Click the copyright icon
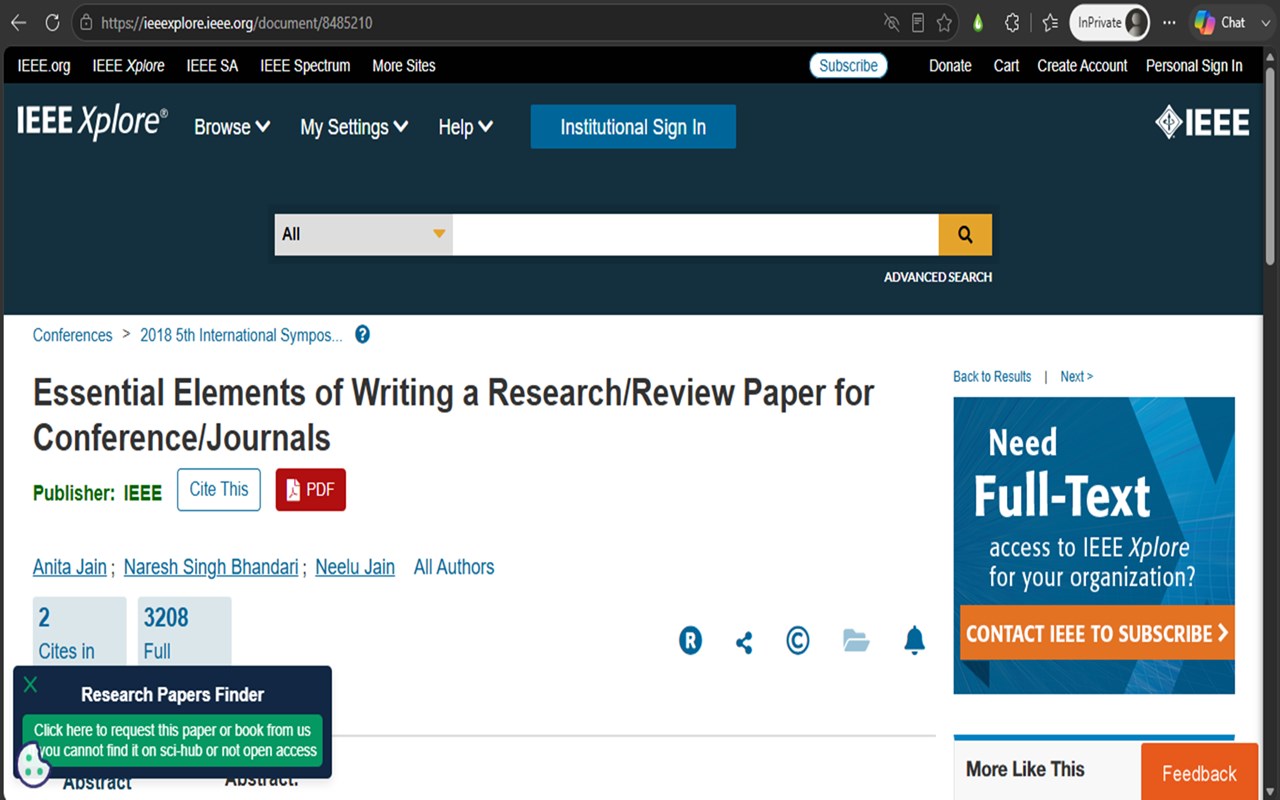1280x800 pixels. 797,640
